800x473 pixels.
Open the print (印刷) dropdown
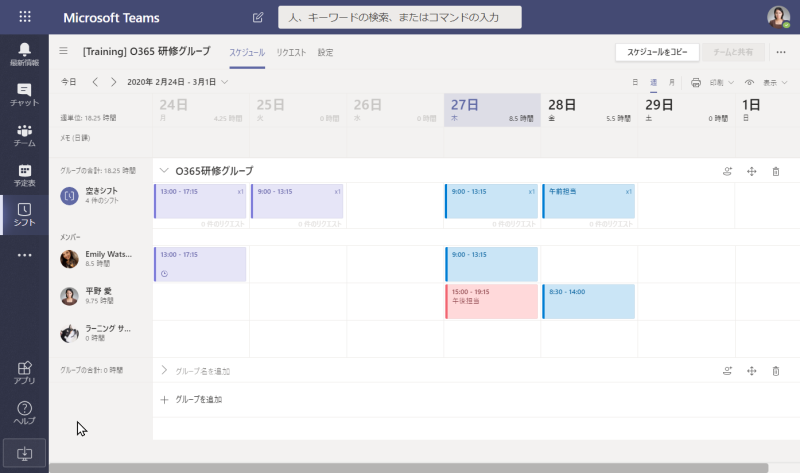click(722, 83)
